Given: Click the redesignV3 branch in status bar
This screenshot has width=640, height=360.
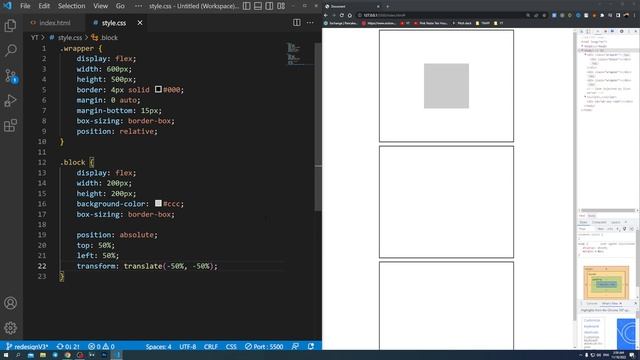Looking at the screenshot, I should point(28,347).
